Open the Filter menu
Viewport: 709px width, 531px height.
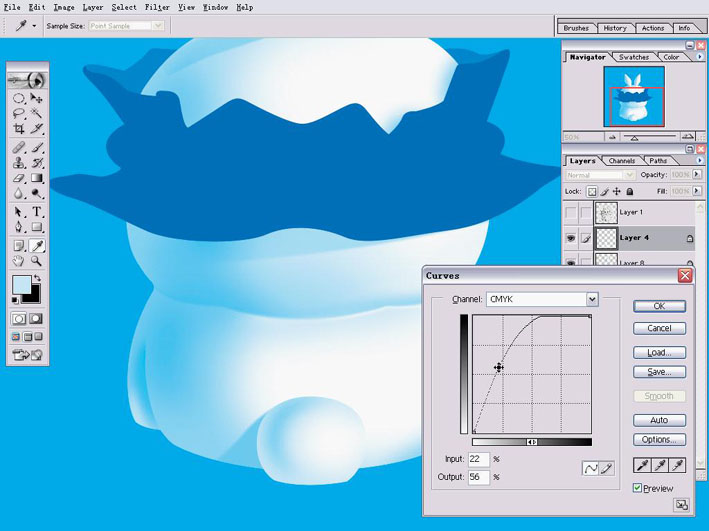pyautogui.click(x=157, y=7)
